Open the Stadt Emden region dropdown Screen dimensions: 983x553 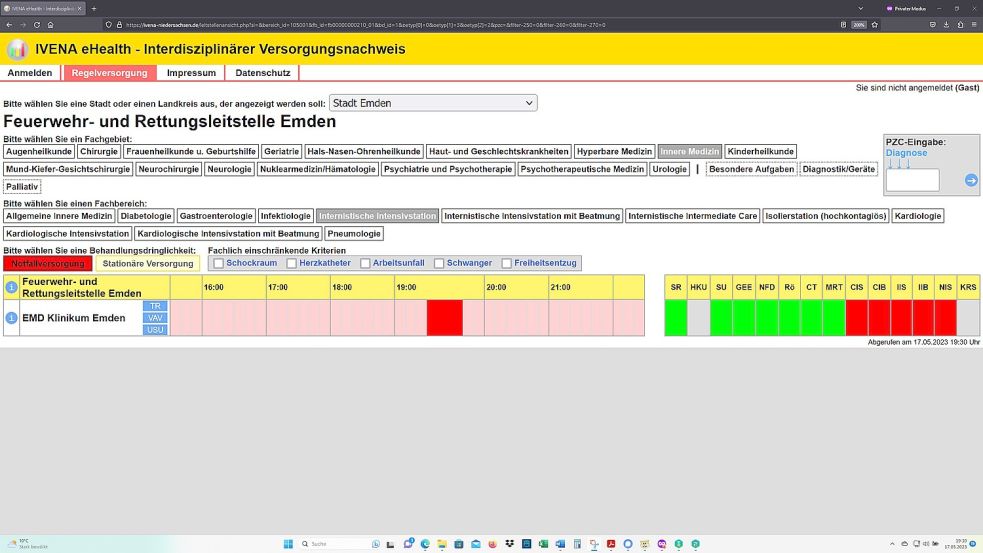click(x=433, y=103)
